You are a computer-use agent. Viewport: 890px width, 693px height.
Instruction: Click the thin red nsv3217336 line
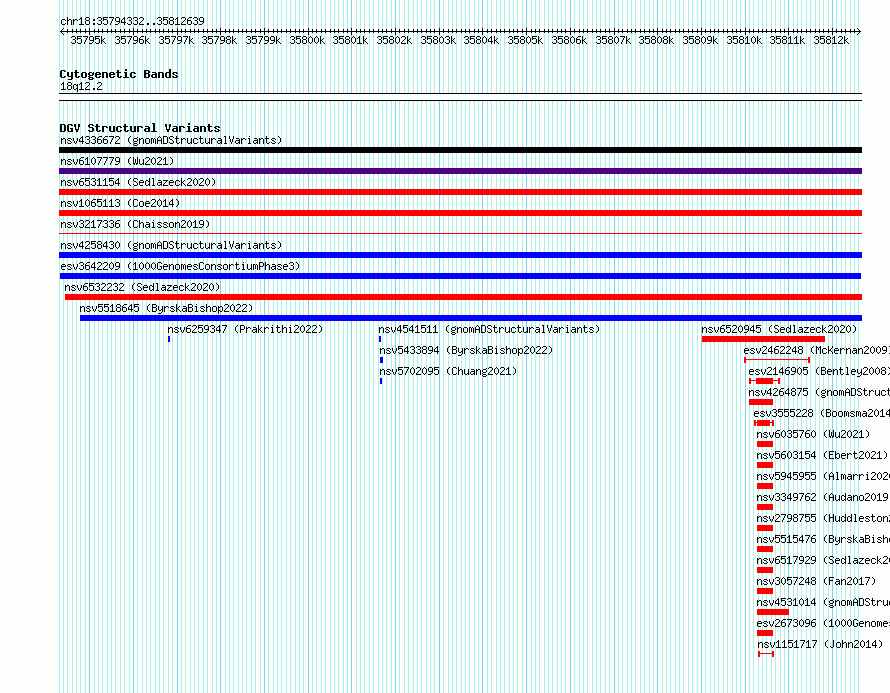460,233
